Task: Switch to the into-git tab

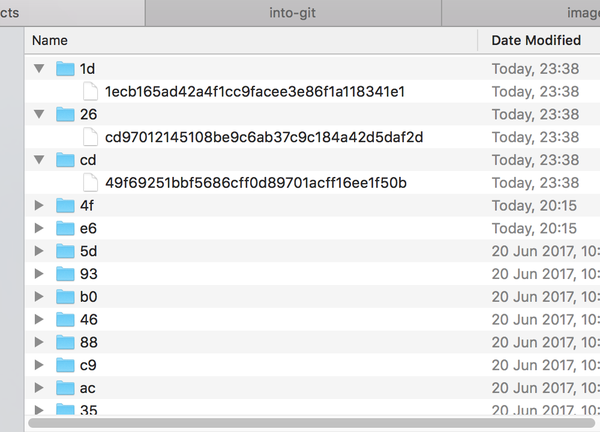Action: pos(292,13)
